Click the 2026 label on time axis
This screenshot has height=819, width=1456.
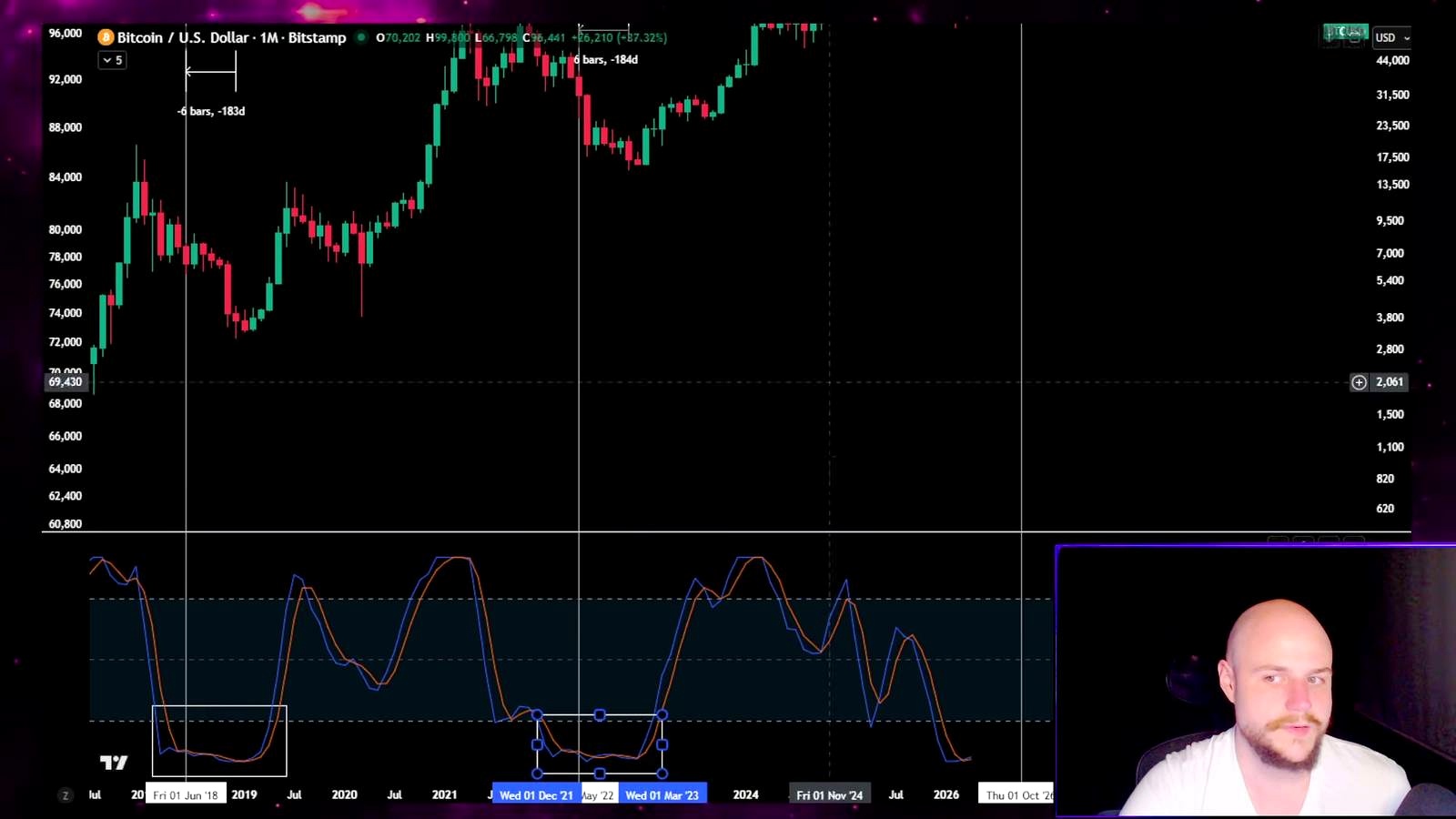click(x=946, y=794)
